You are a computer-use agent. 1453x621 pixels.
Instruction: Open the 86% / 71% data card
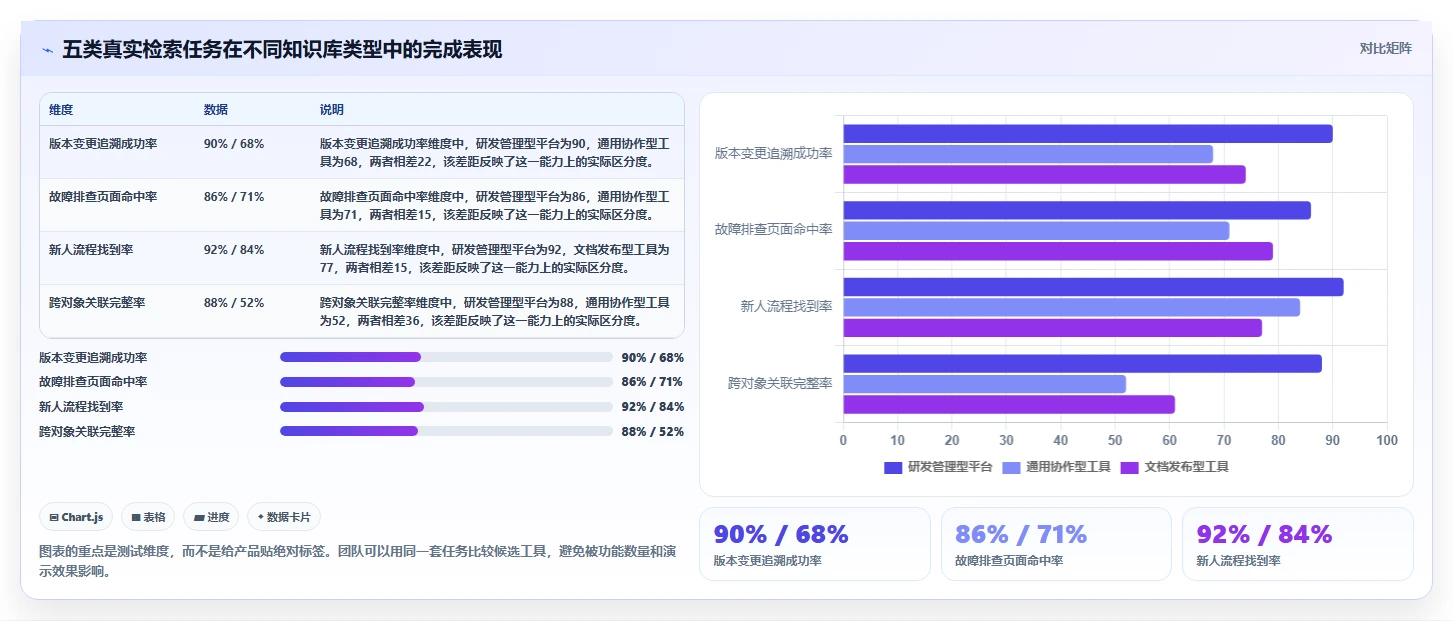pos(1056,544)
